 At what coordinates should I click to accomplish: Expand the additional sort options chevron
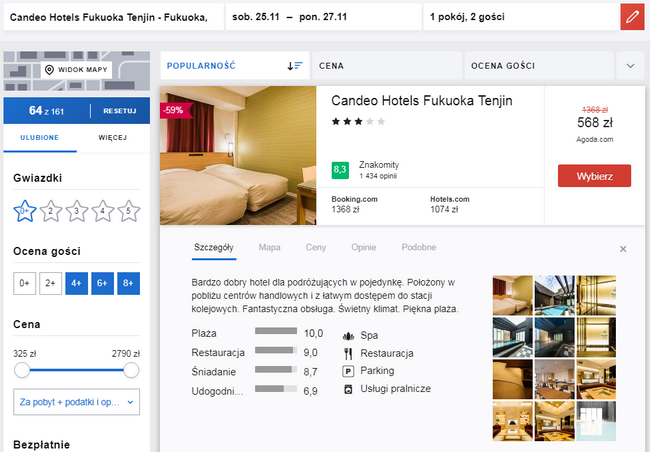pyautogui.click(x=630, y=66)
